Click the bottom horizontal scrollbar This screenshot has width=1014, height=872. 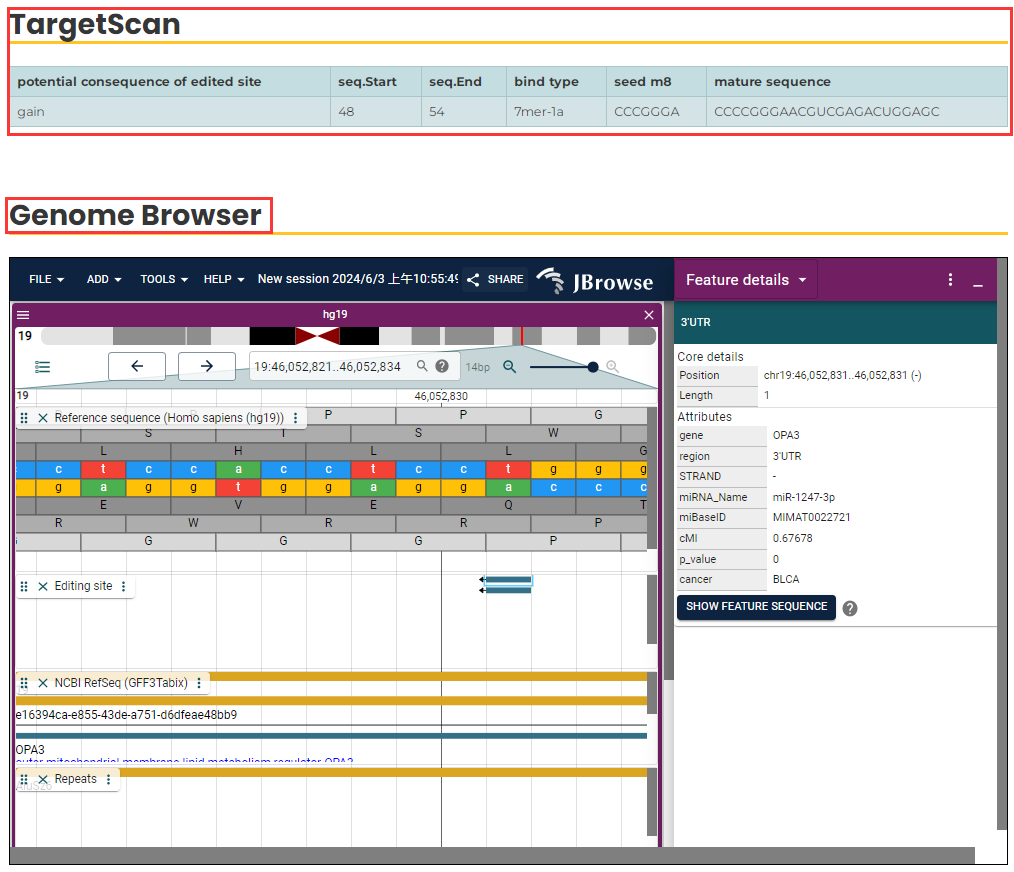[x=492, y=855]
